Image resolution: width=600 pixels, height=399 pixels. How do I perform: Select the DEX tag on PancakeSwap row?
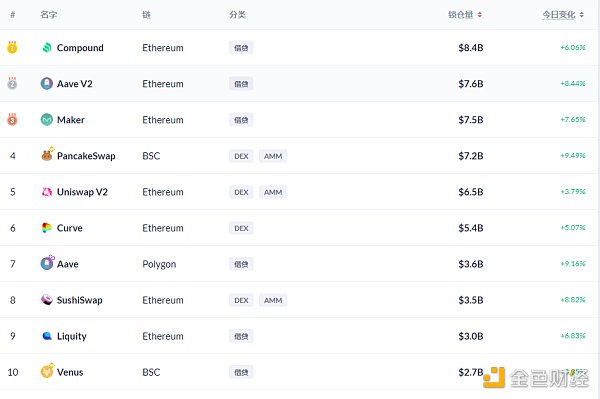coord(241,156)
